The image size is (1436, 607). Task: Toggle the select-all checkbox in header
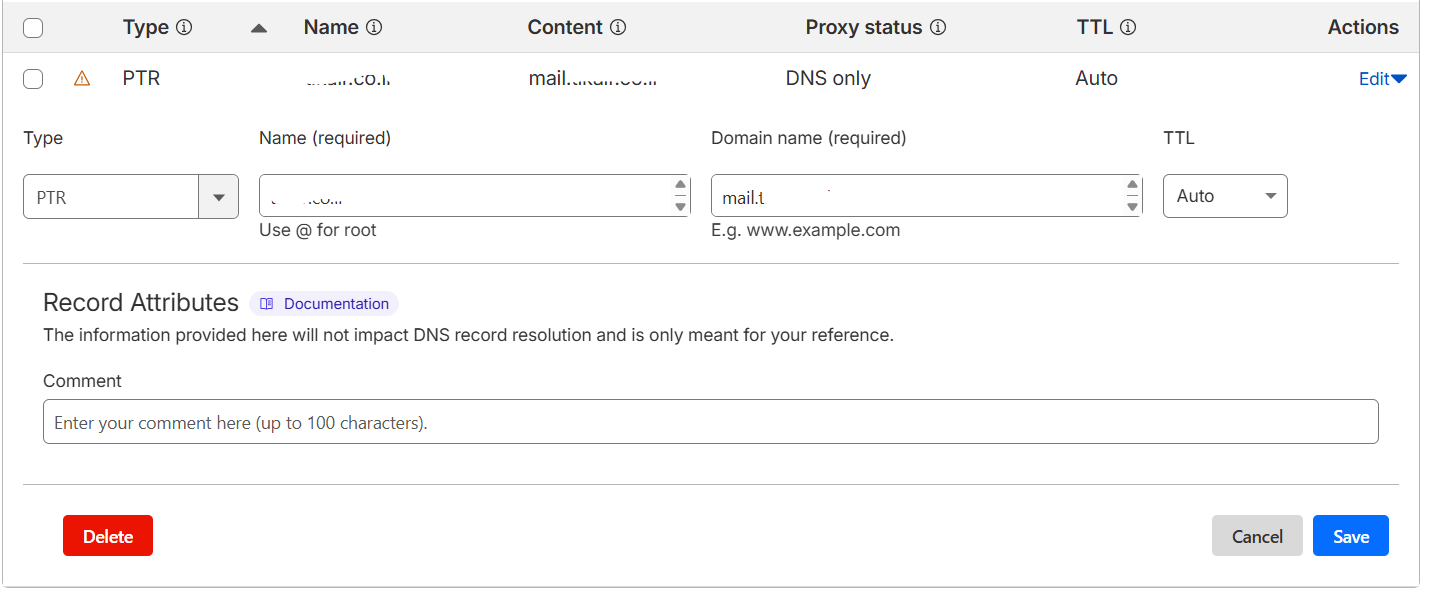[33, 28]
